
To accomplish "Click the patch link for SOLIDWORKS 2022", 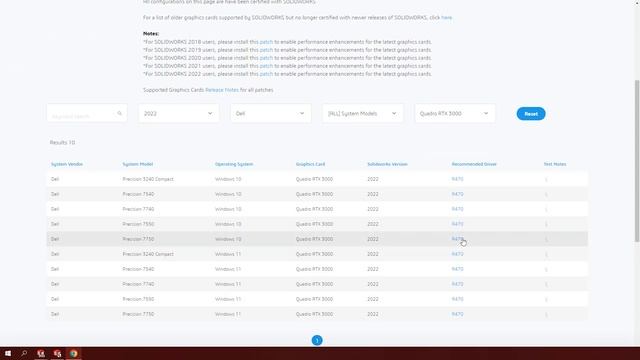I will pos(266,74).
